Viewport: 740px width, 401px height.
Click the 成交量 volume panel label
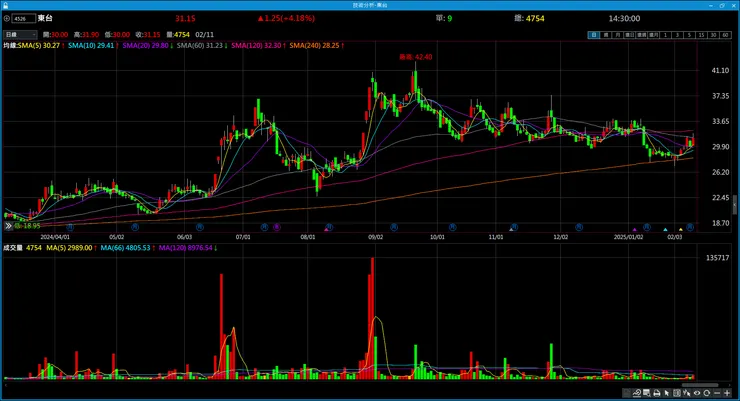[13, 248]
